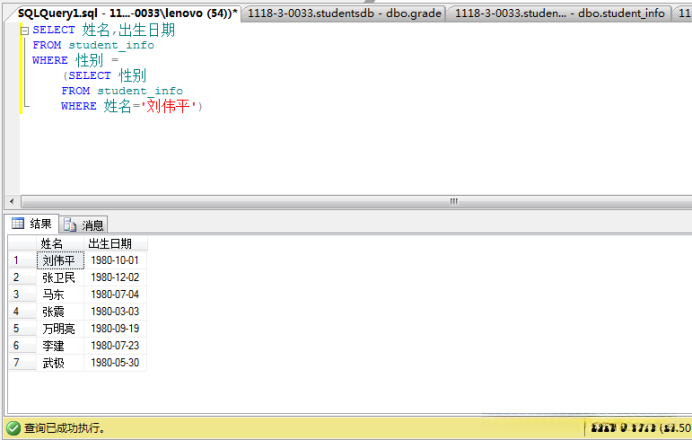Select row header number 7
Screen dimensions: 692x440
tap(23, 363)
